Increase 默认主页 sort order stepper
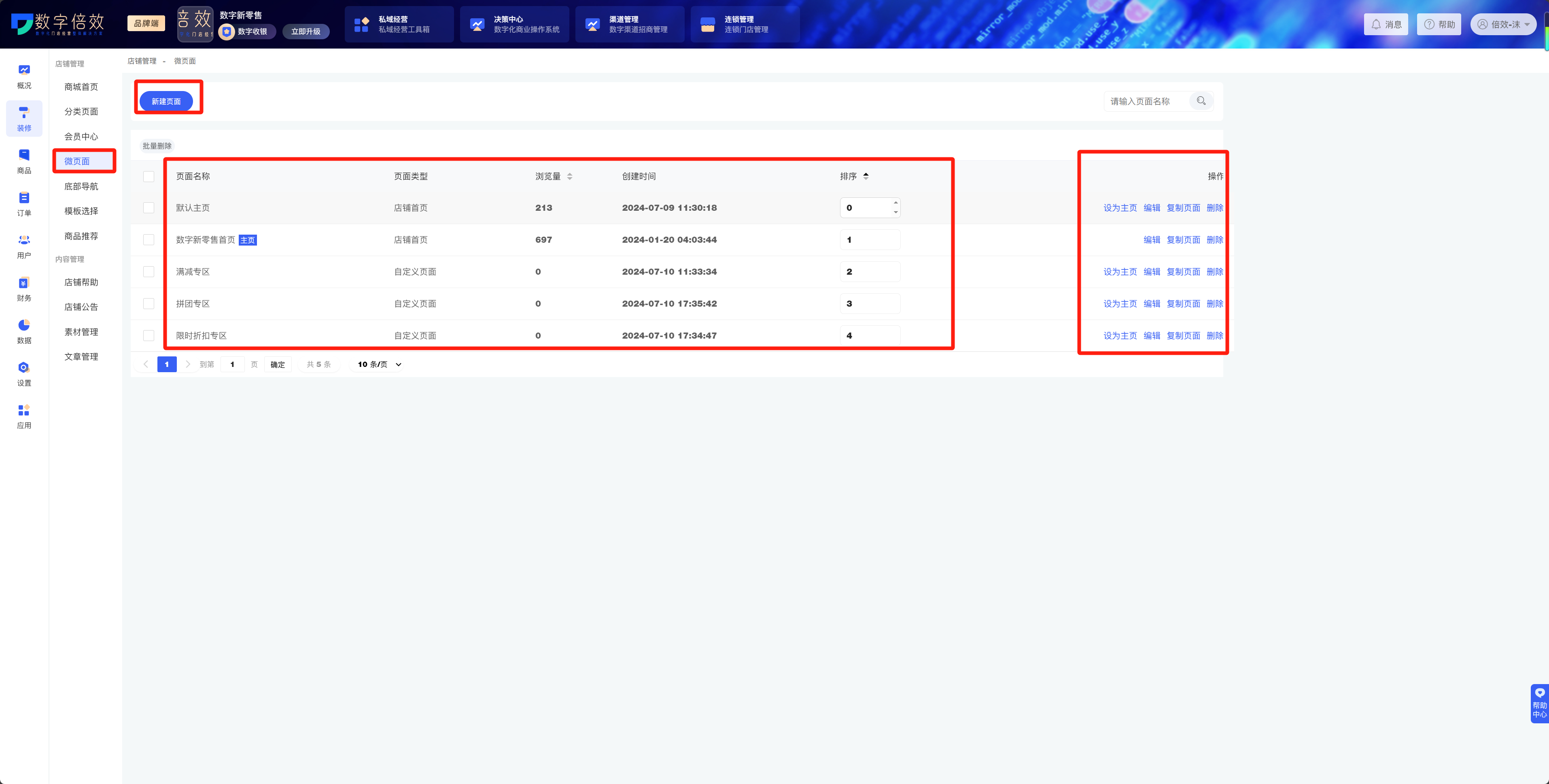 click(895, 203)
